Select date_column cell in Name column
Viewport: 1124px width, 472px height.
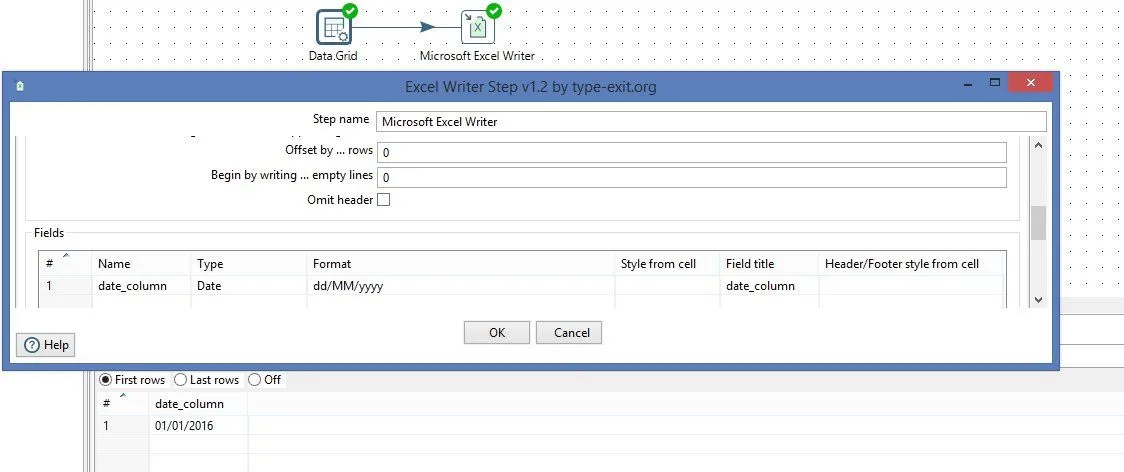(x=141, y=285)
